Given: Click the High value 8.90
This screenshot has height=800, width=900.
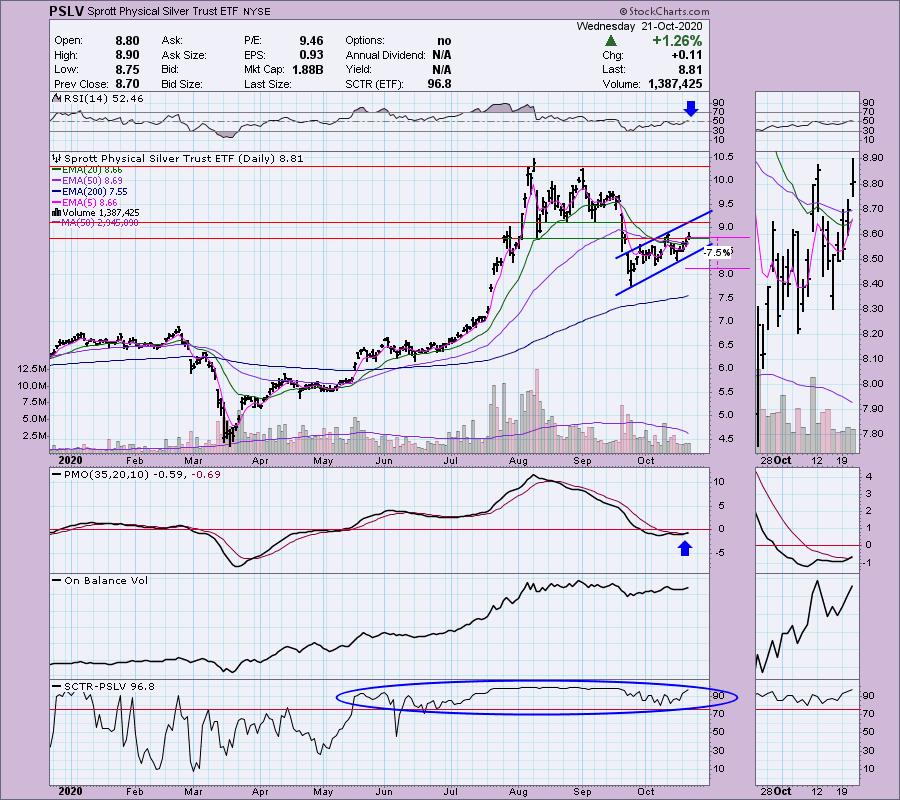Looking at the screenshot, I should [x=127, y=55].
